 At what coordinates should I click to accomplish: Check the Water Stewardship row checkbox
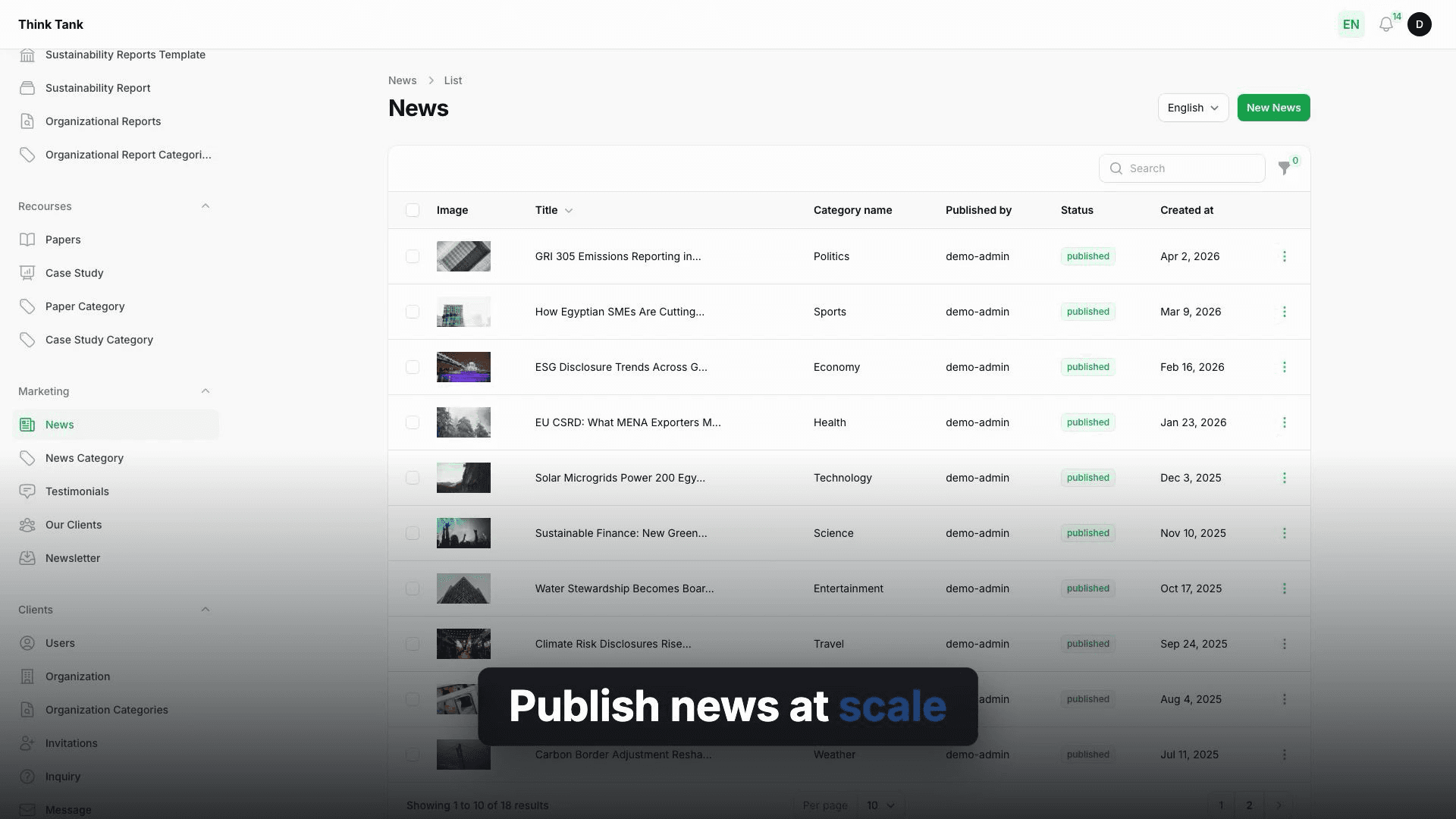click(413, 588)
